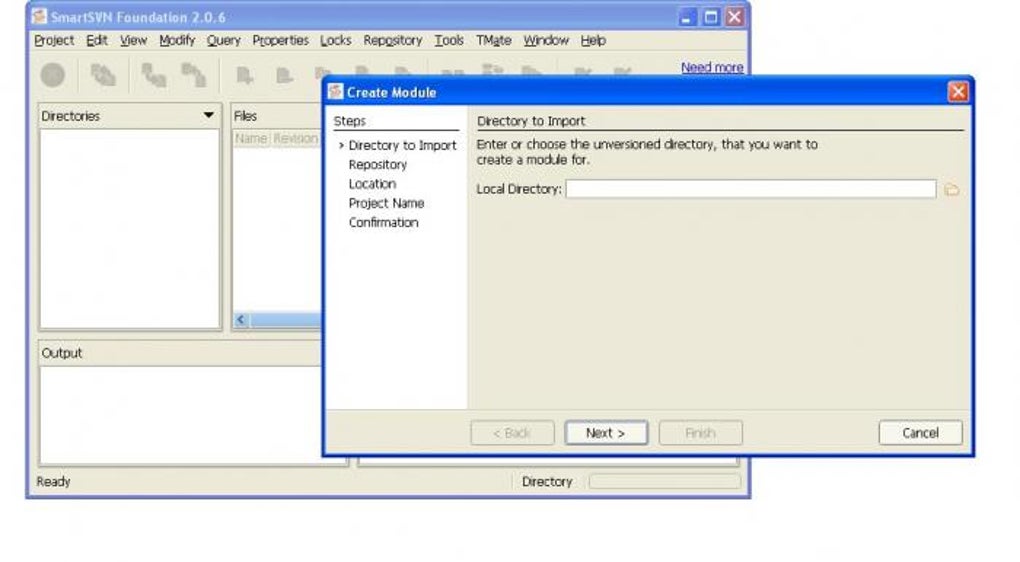Click the 'Ready' status bar text
Viewport: 1020px width, 562px height.
tap(53, 482)
